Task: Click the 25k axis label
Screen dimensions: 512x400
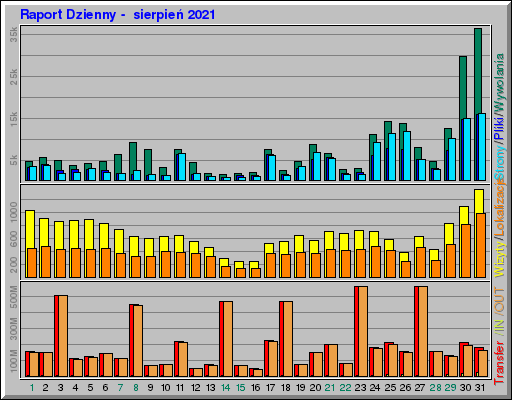Action: coord(14,77)
